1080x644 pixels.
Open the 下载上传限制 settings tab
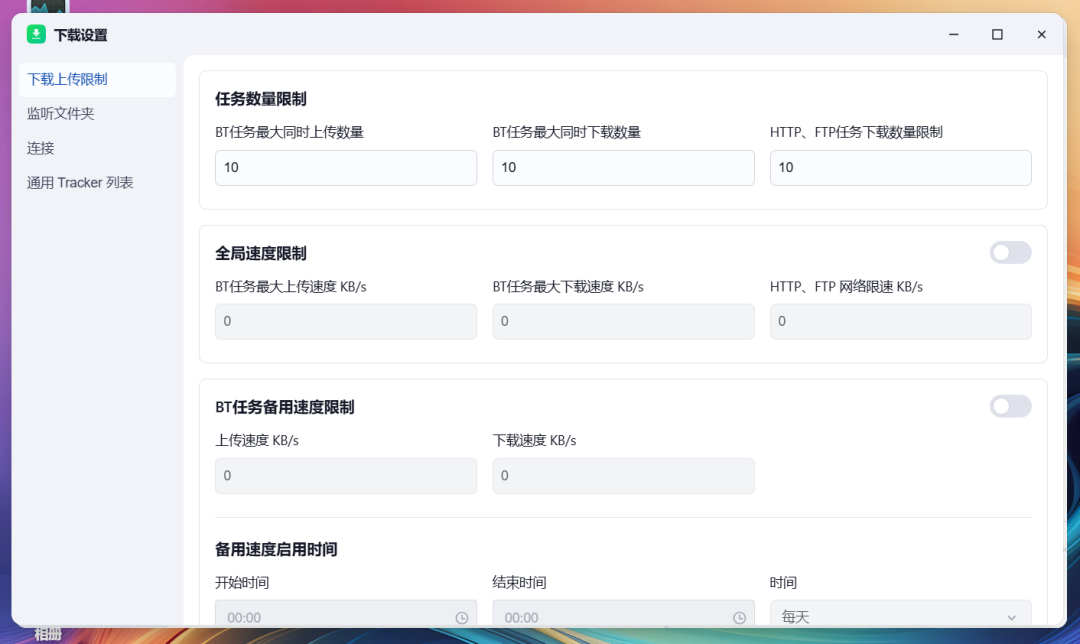coord(97,80)
